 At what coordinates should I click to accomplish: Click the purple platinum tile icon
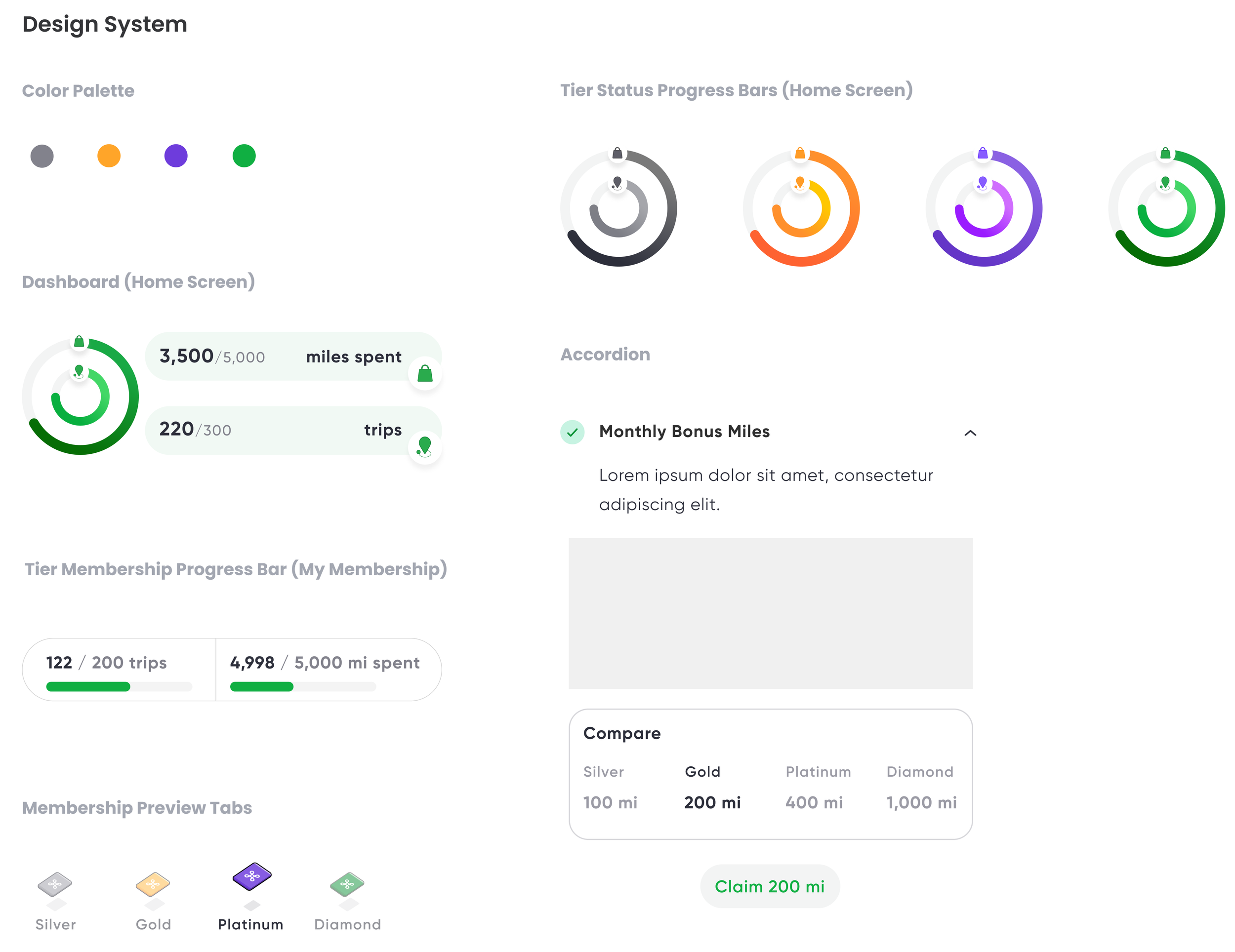click(252, 876)
